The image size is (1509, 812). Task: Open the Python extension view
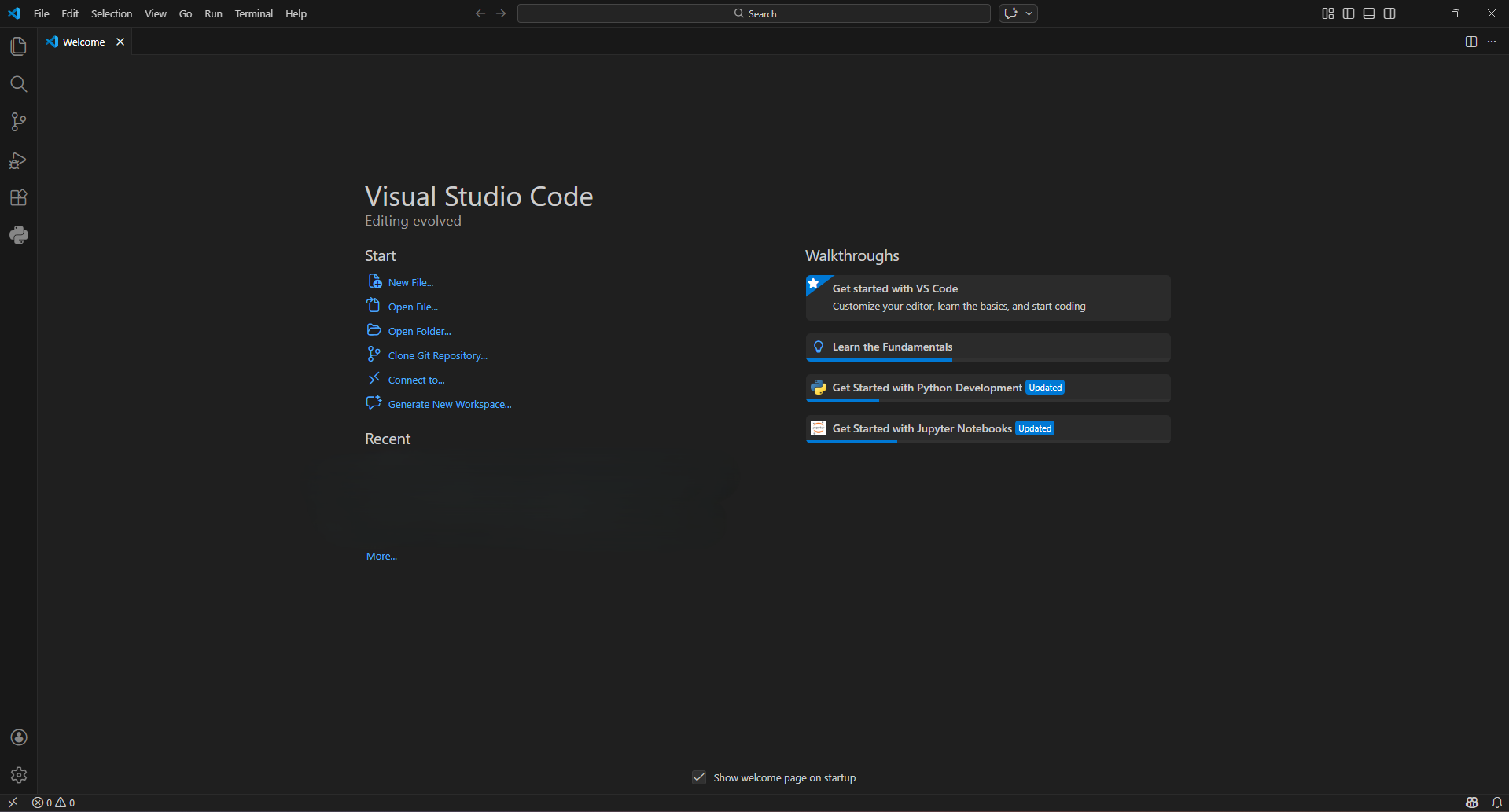point(19,235)
